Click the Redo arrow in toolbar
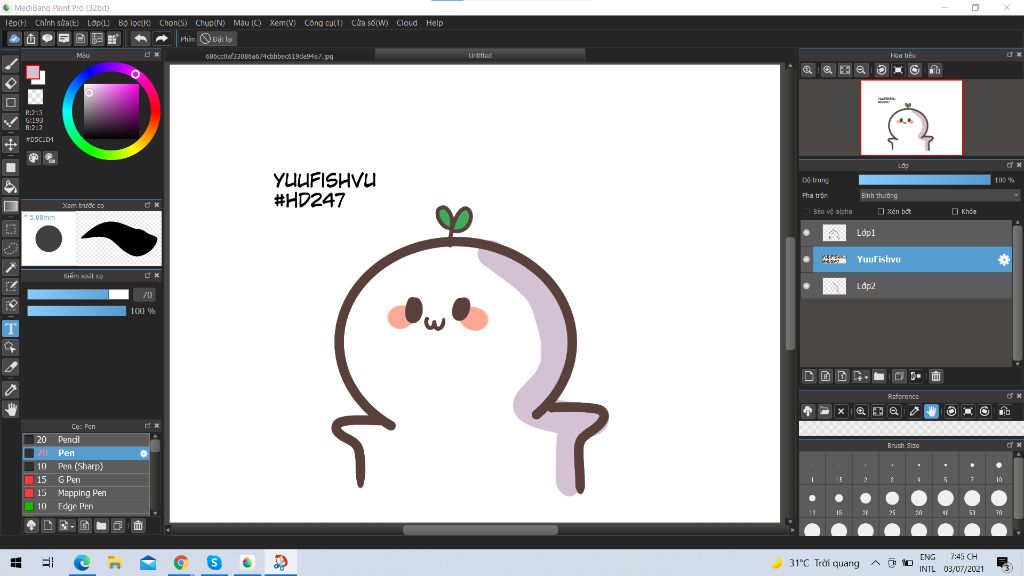Screen dimensions: 1024x576 pyautogui.click(x=161, y=39)
